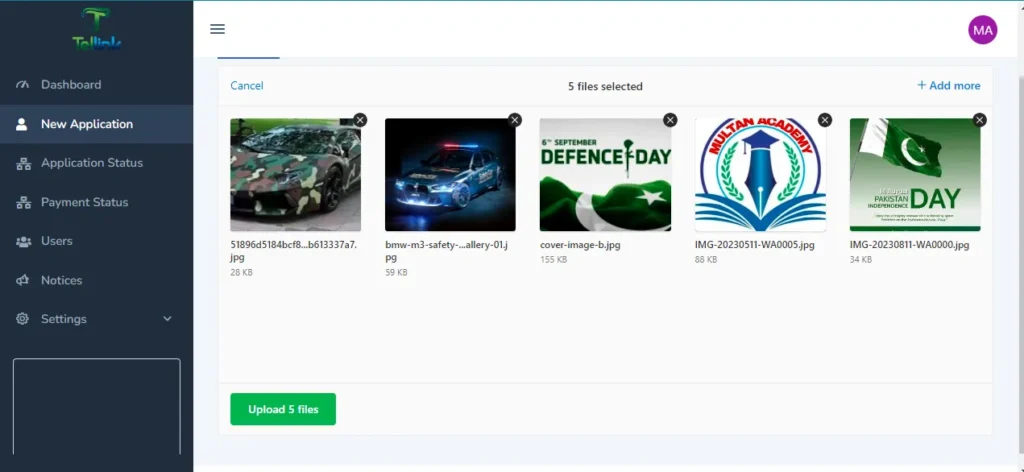Go to Payment Status page
The height and width of the screenshot is (472, 1024).
[x=84, y=202]
